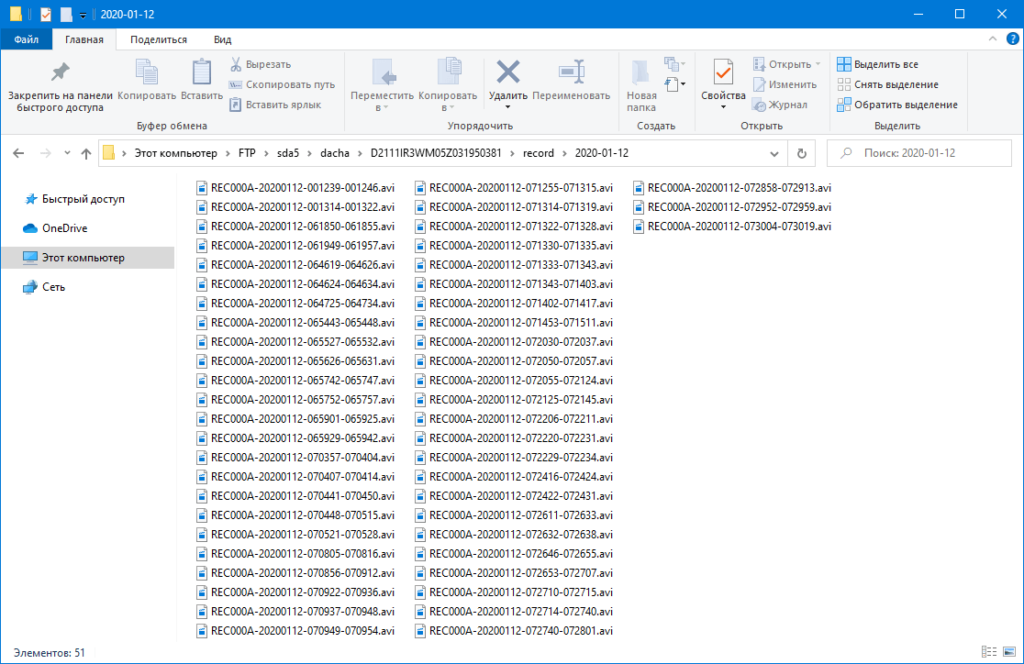Collapse the ribbon with the chevron arrow
The width and height of the screenshot is (1024, 664).
click(992, 39)
